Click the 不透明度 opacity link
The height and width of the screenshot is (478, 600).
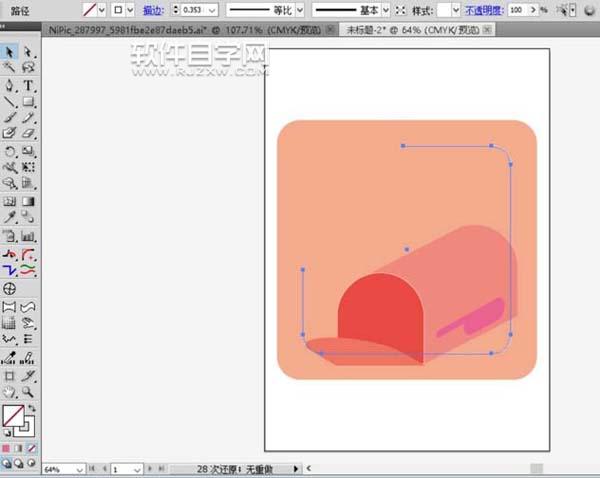[483, 9]
